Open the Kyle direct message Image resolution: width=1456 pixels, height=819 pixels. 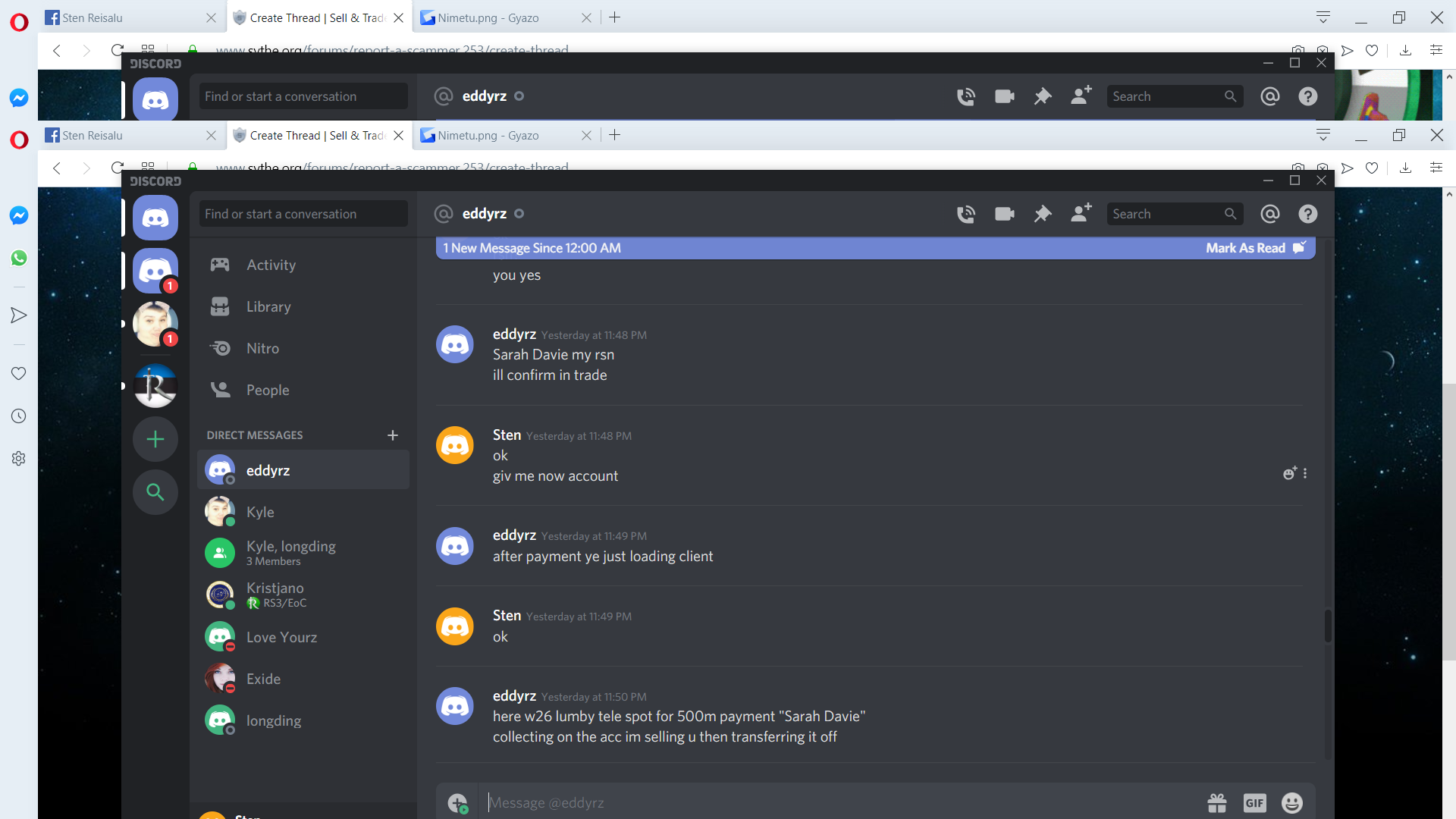(x=260, y=512)
